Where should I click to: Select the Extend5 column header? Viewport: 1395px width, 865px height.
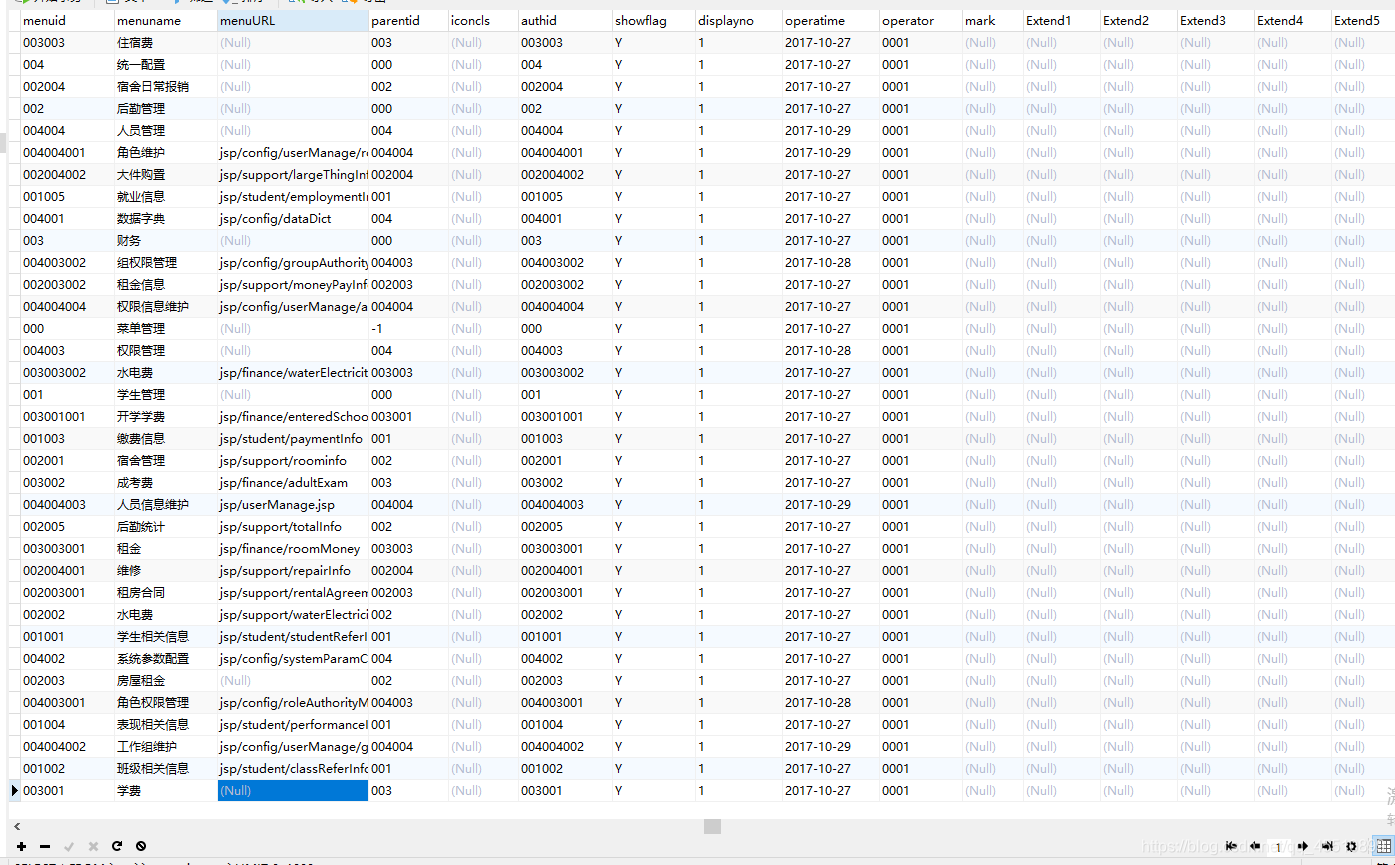click(1363, 20)
